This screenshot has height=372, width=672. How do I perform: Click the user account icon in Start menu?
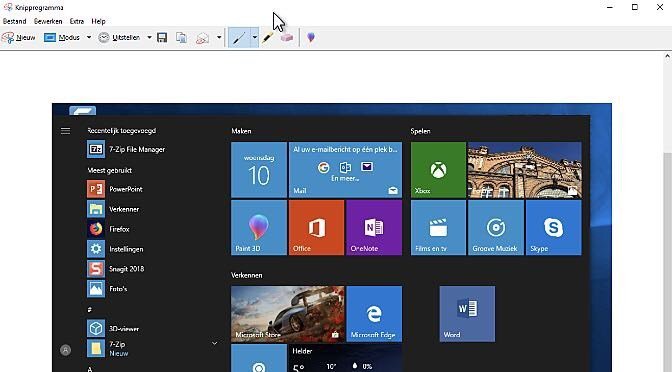click(x=66, y=350)
